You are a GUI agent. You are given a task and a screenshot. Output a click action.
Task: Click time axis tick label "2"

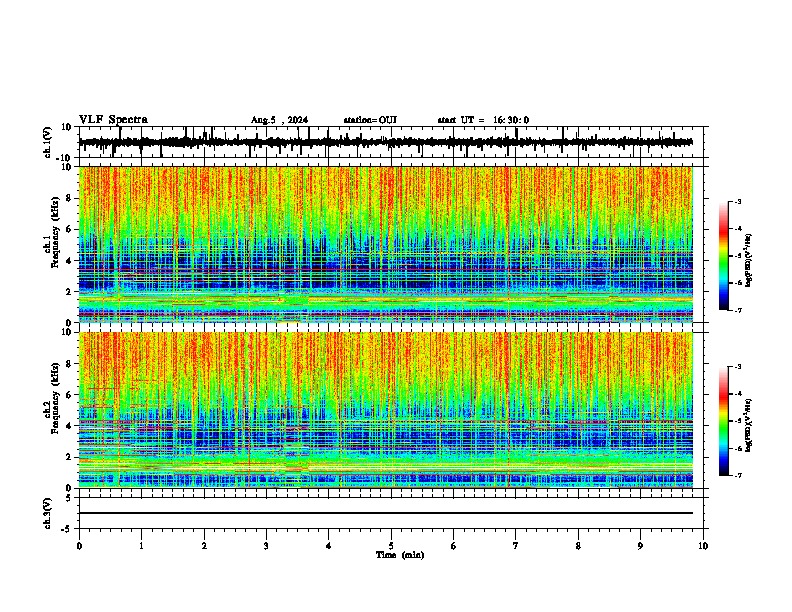point(204,546)
